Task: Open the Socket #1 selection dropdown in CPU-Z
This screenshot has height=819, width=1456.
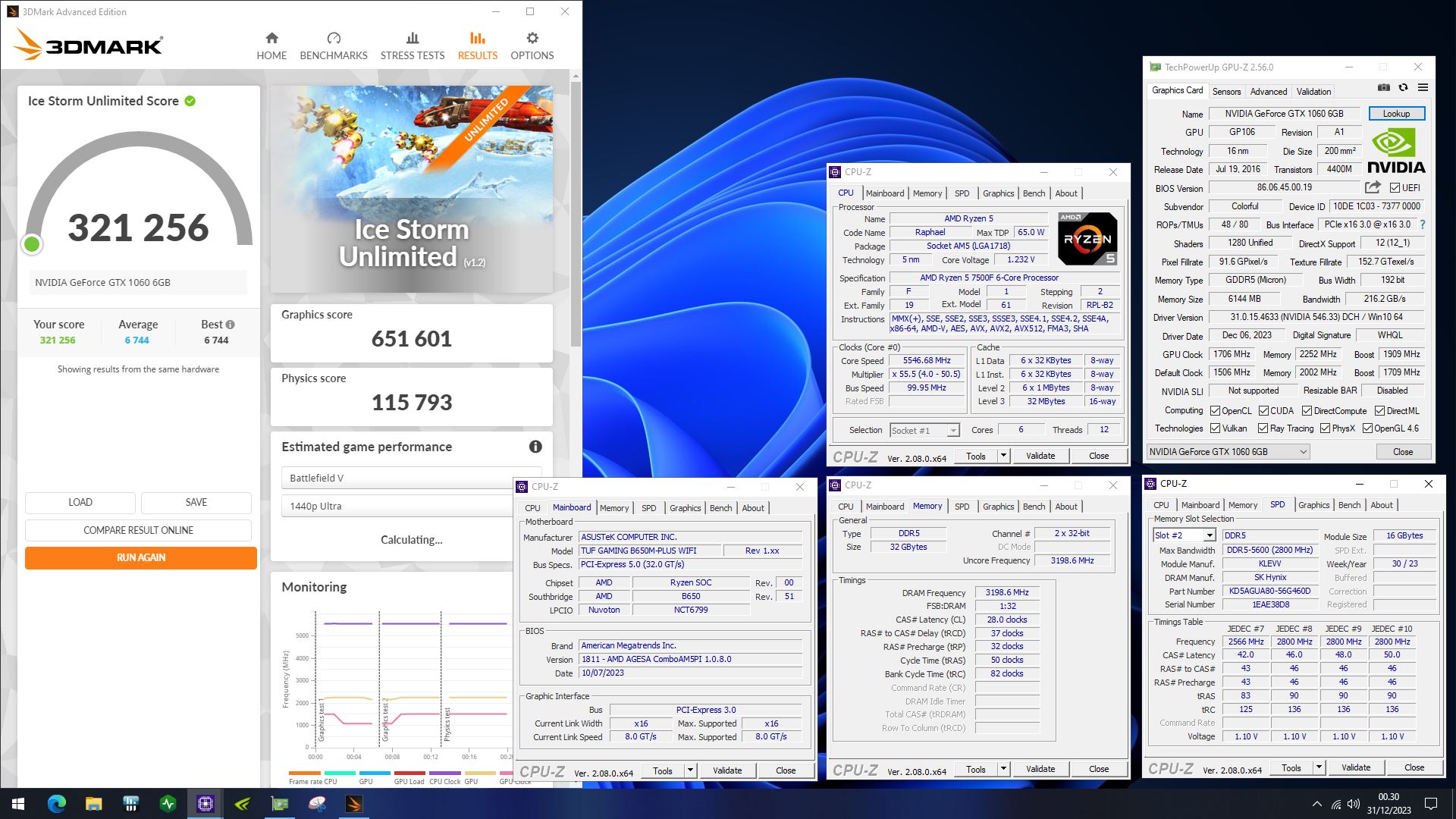Action: click(924, 430)
